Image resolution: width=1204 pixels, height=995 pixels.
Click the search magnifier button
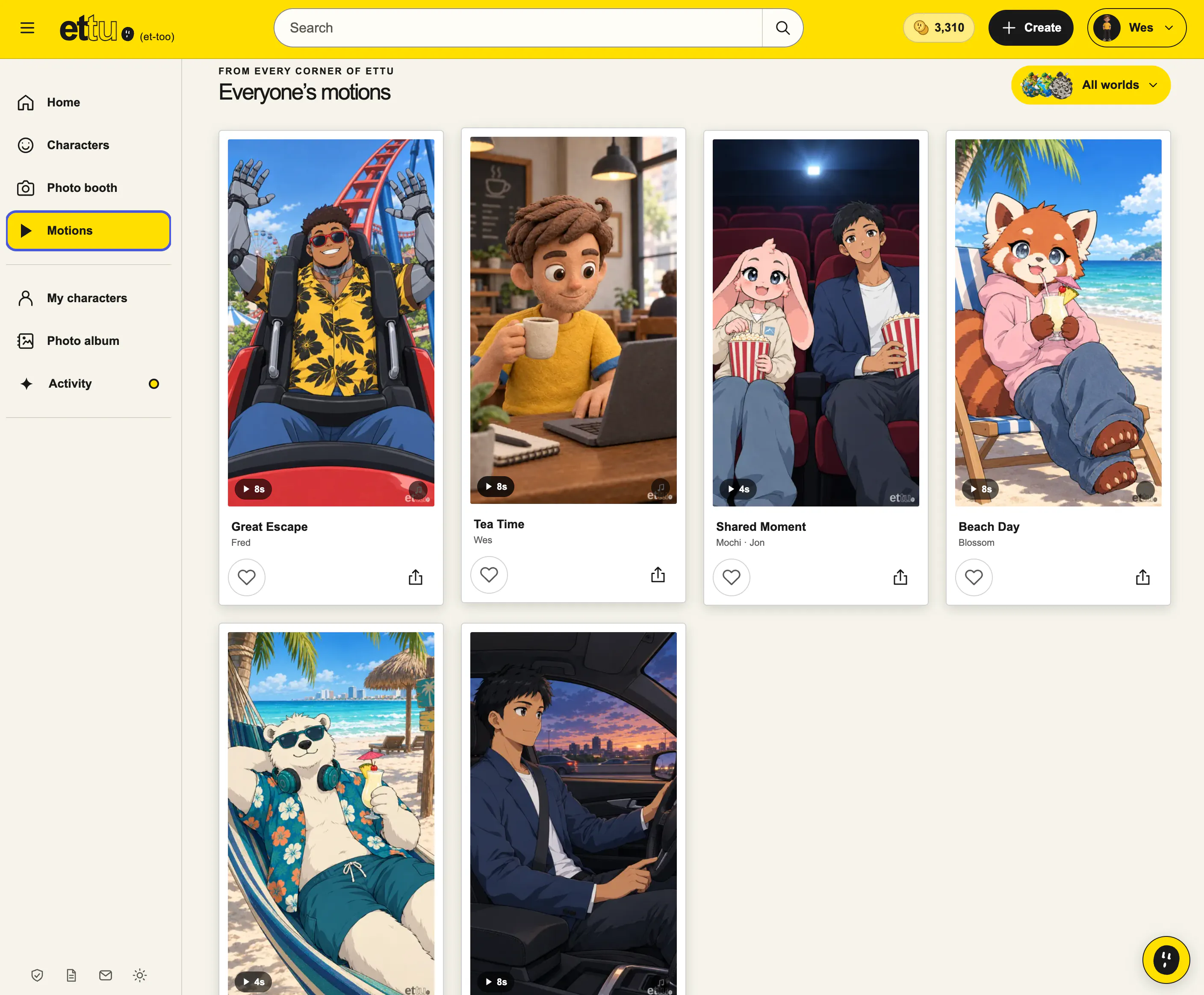pyautogui.click(x=782, y=27)
